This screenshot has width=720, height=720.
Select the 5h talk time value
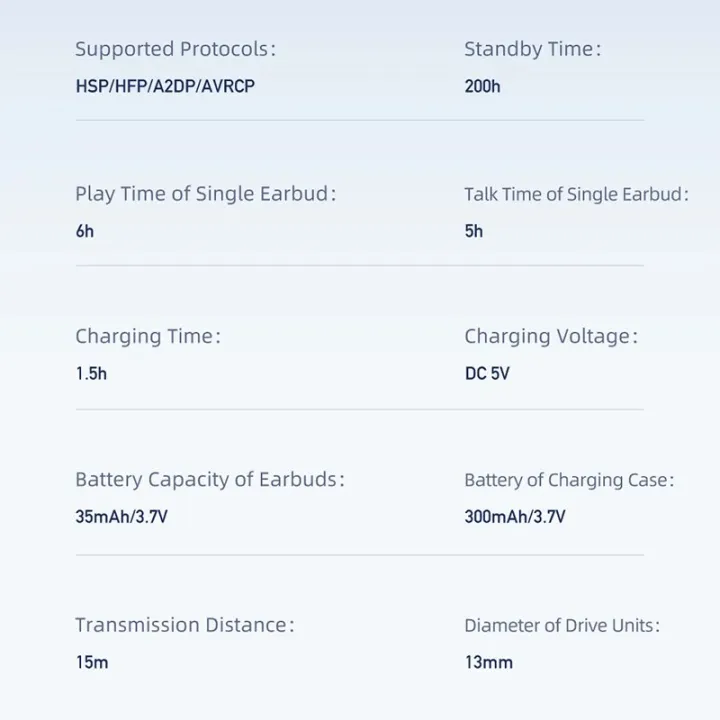[x=474, y=231]
